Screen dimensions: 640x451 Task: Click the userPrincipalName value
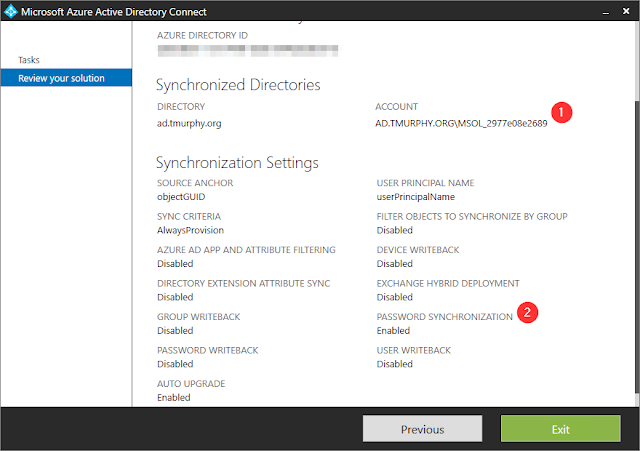pyautogui.click(x=417, y=197)
